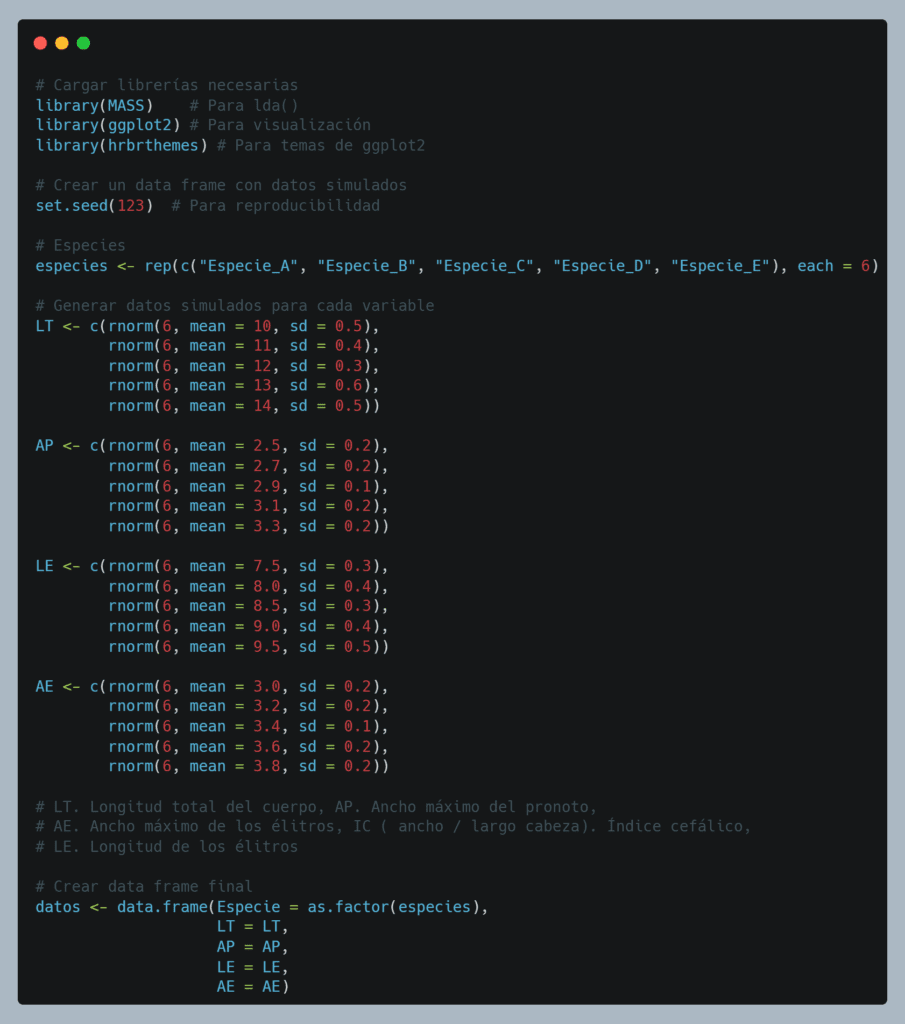Click library(hrbrthemes) call
The image size is (905, 1024).
121,145
